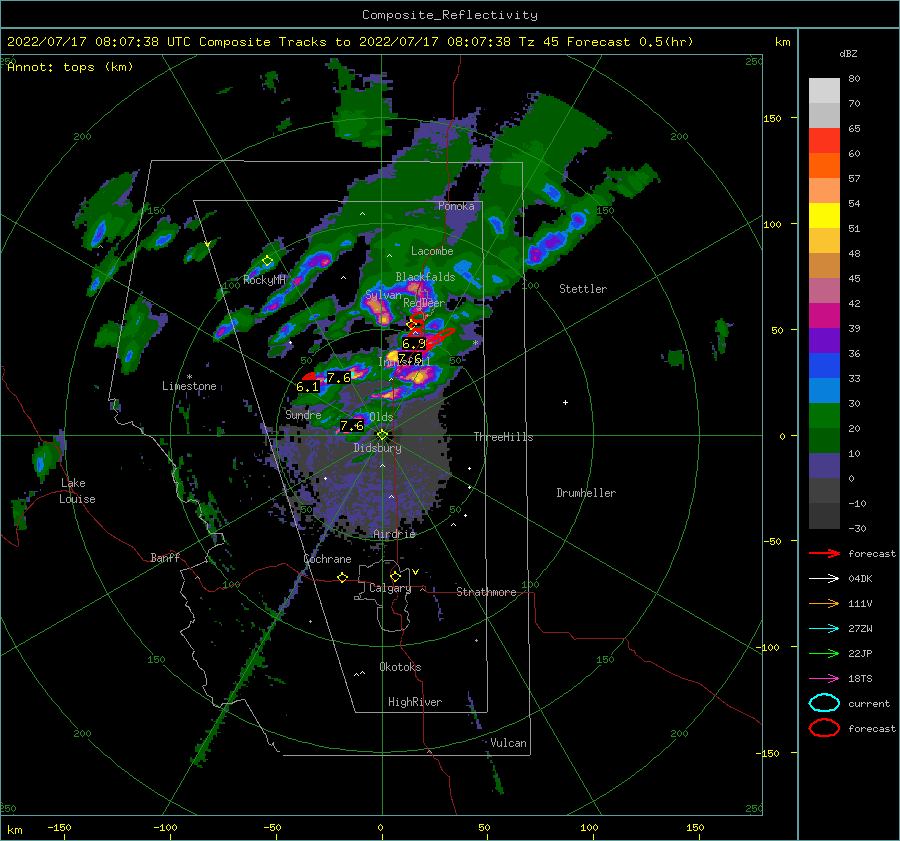Click the green 22JP arrow legend icon
Image resolution: width=900 pixels, height=841 pixels.
click(x=824, y=653)
